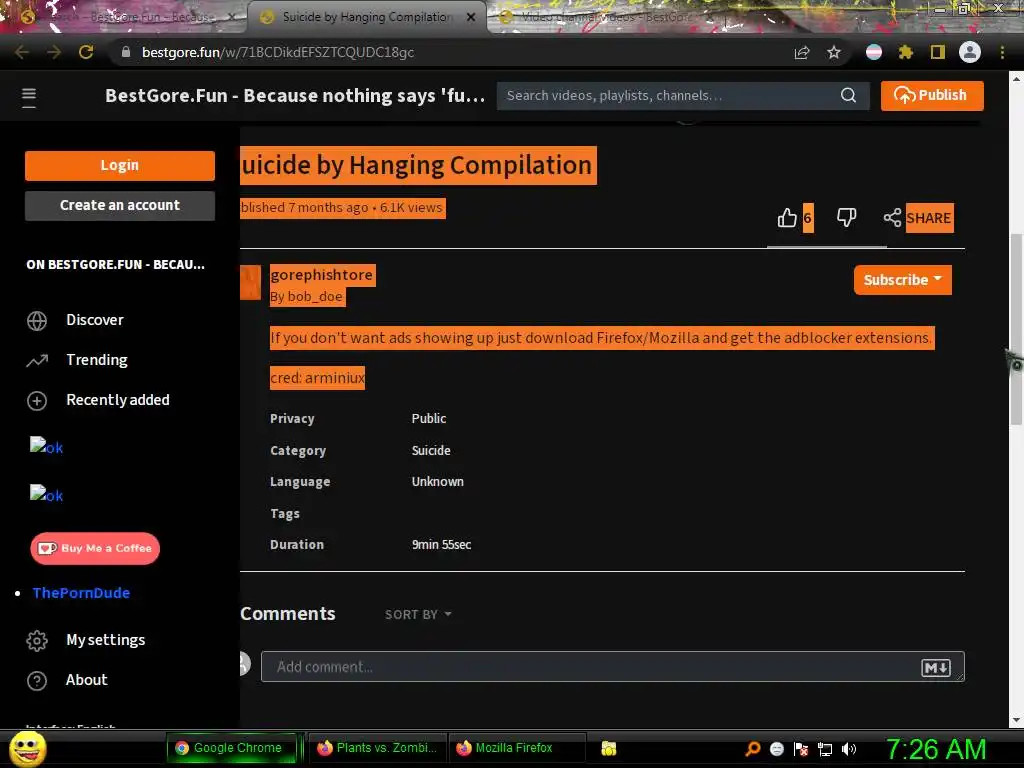Bookmark this page with the star icon

[x=834, y=52]
